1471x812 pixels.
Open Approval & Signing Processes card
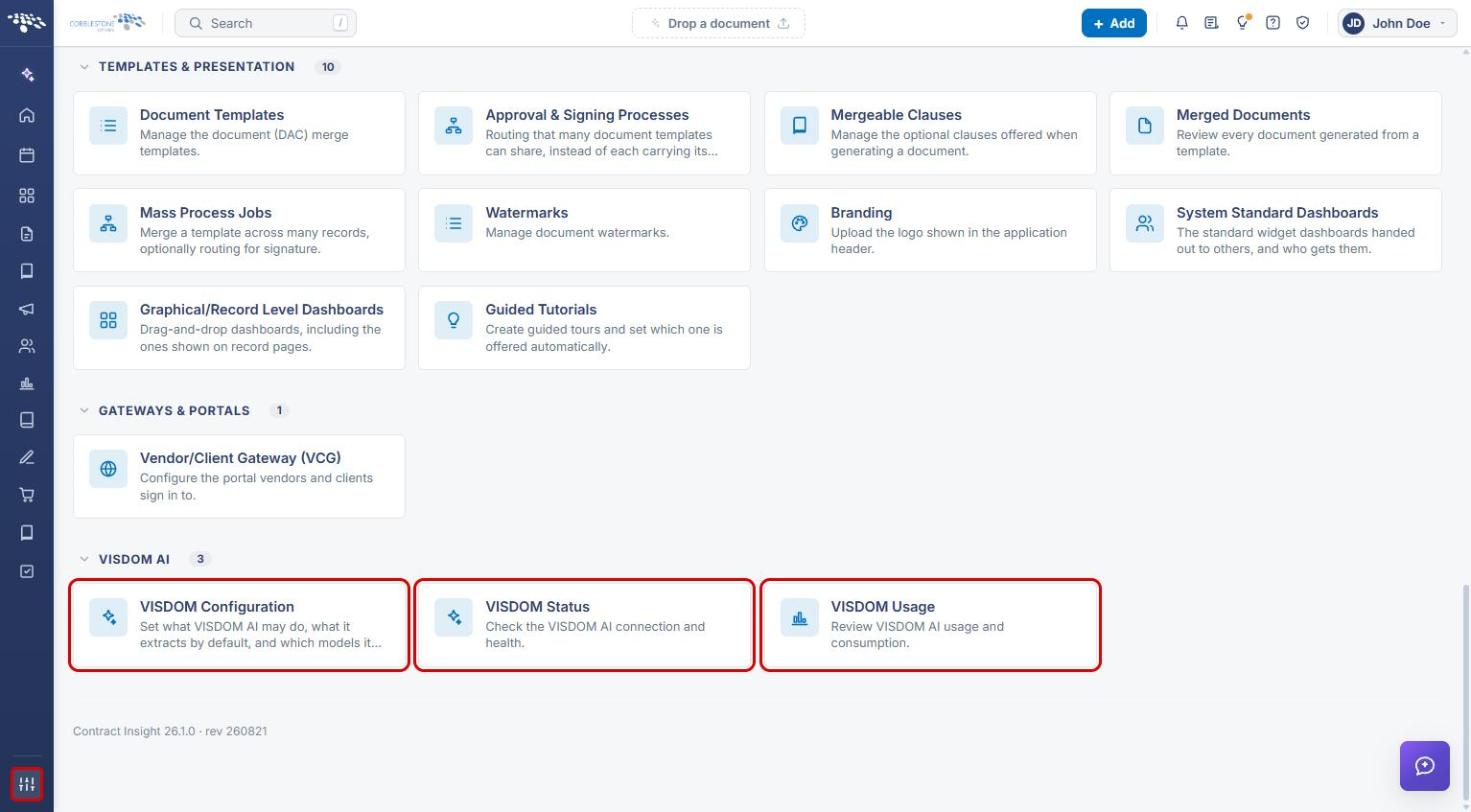tap(584, 134)
